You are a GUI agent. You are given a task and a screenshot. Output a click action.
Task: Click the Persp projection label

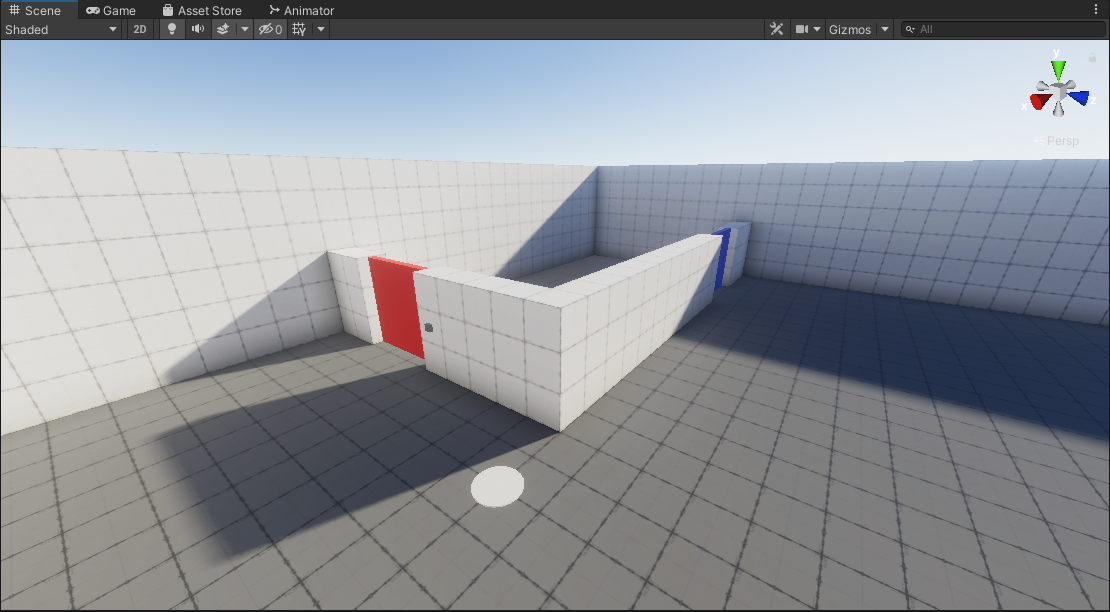tap(1062, 141)
